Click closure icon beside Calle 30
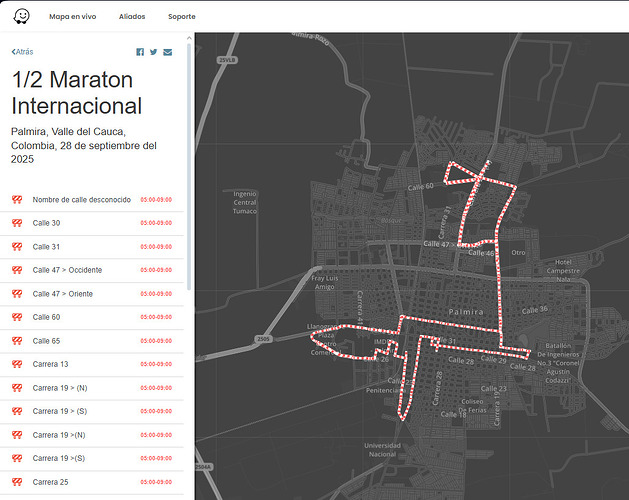This screenshot has height=500, width=629. 17,223
